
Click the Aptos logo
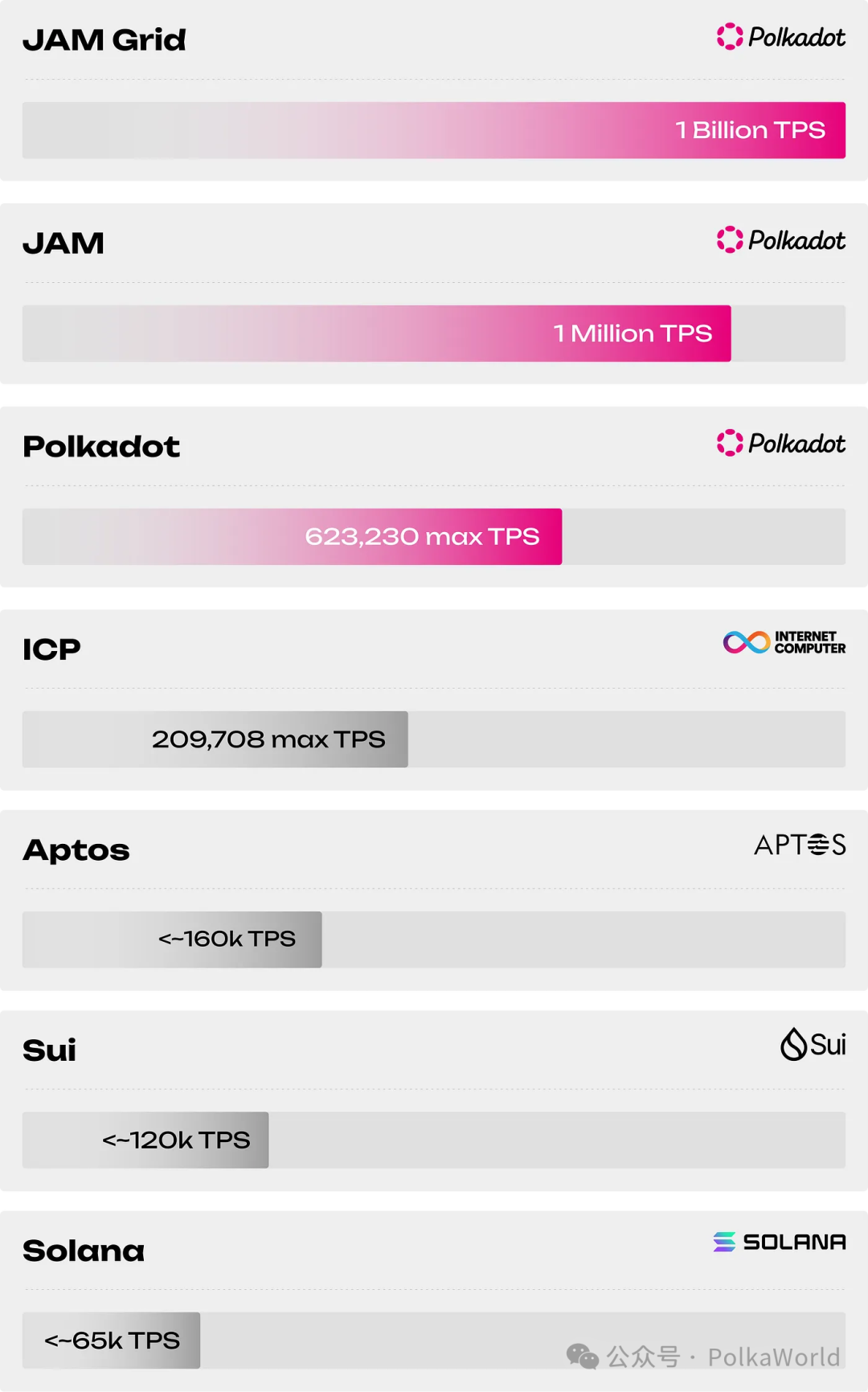coord(800,845)
